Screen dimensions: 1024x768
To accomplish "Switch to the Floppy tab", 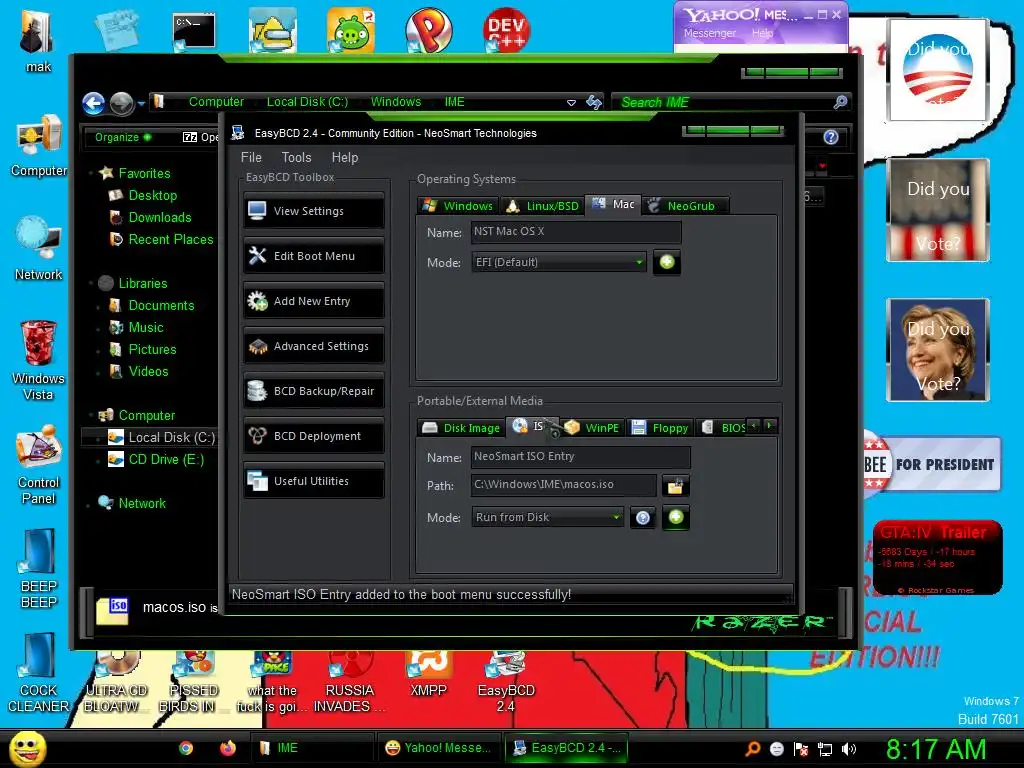I will pyautogui.click(x=660, y=428).
